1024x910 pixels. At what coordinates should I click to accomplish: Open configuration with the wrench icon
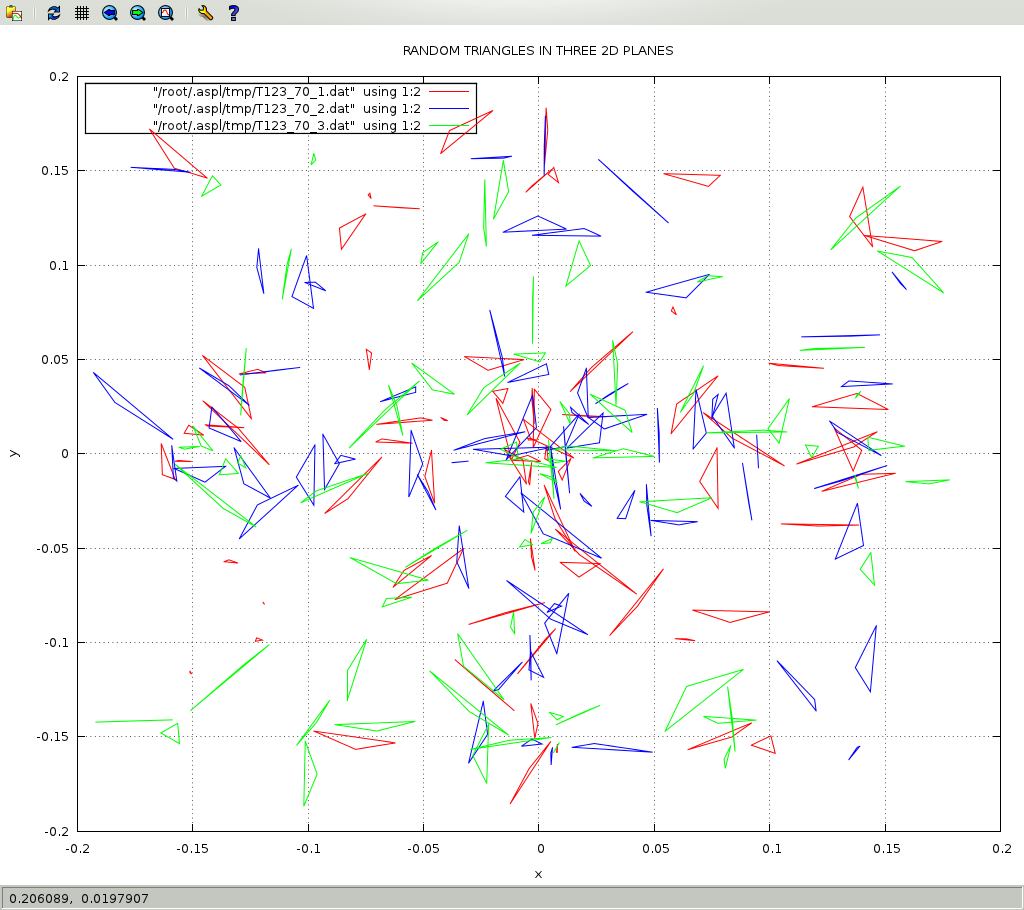tap(205, 13)
